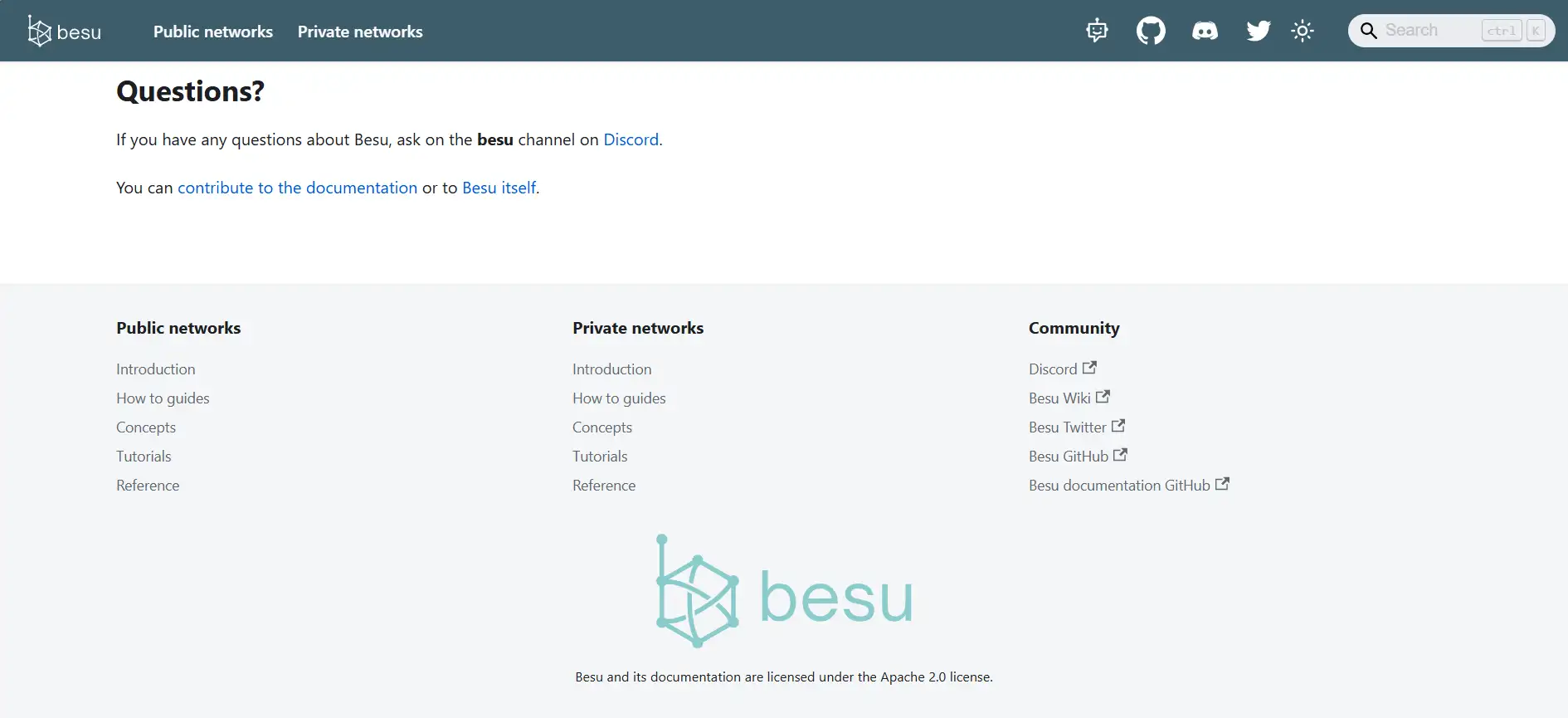Open the chatbot assistant icon
This screenshot has height=718, width=1568.
(1097, 31)
